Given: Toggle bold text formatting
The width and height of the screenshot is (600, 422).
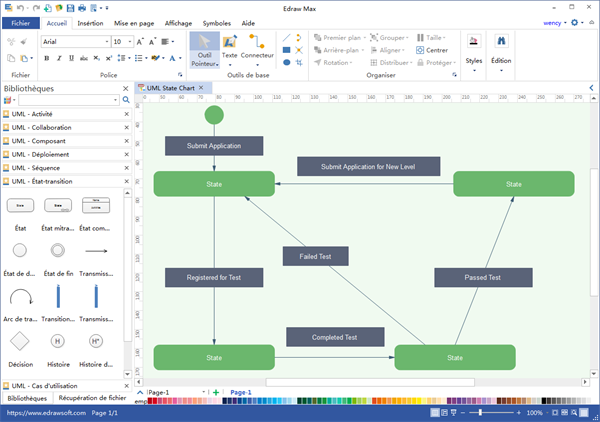Looking at the screenshot, I should click(46, 59).
